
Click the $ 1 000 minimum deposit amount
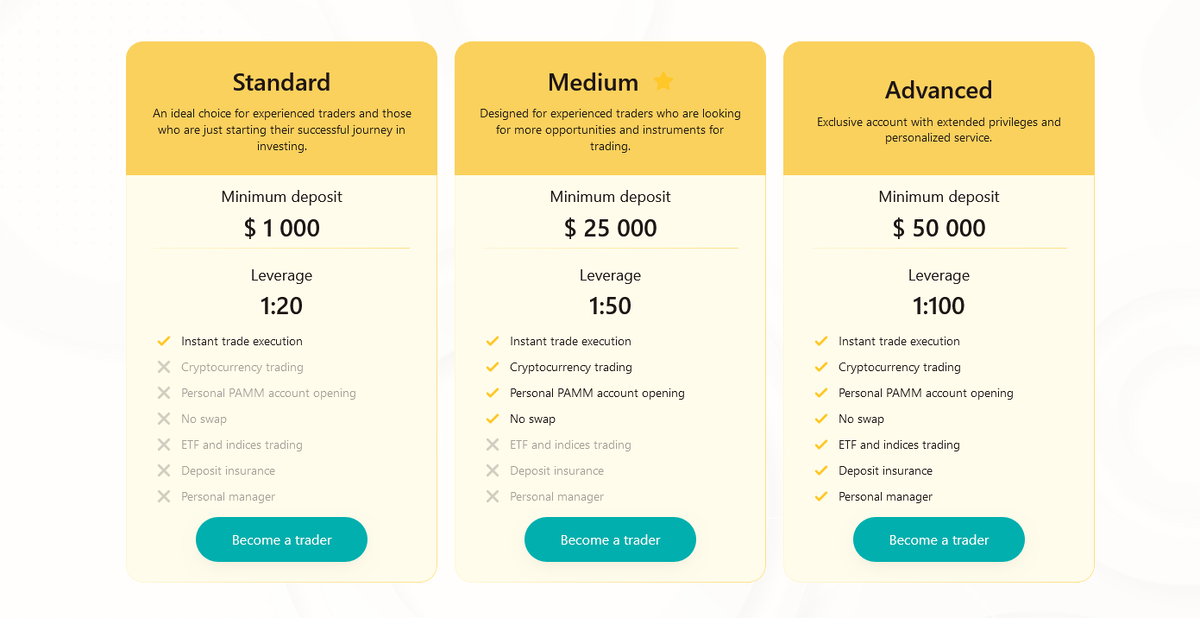click(282, 228)
